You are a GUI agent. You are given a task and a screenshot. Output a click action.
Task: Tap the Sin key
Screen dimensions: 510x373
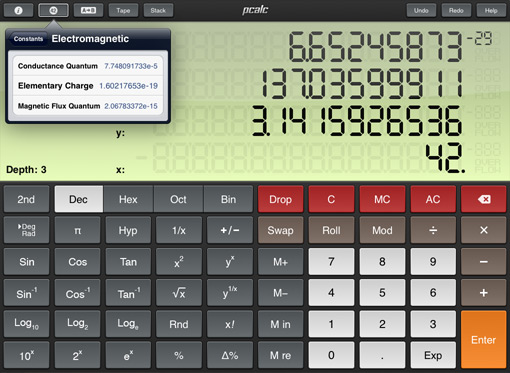[27, 262]
